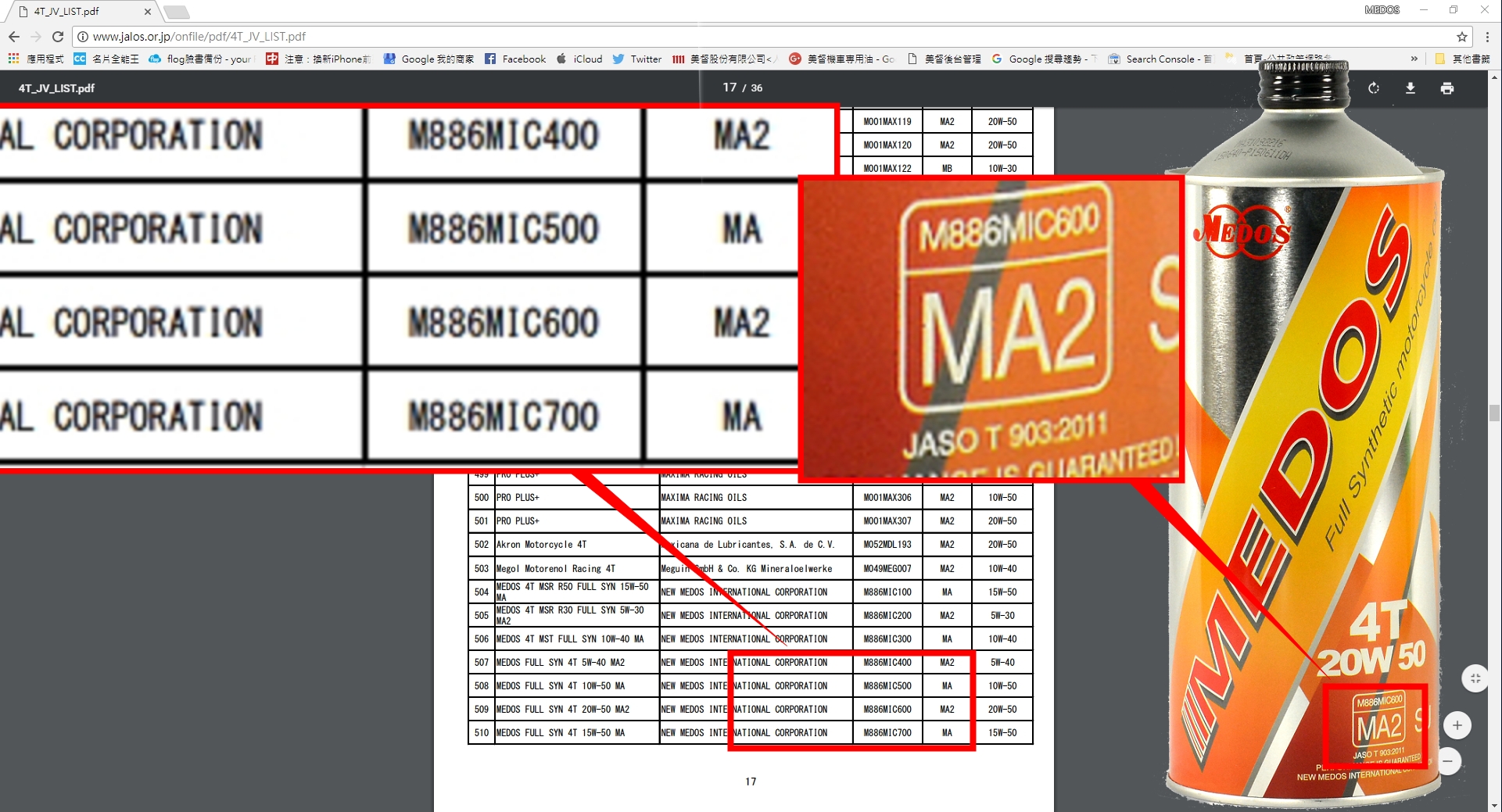Screen dimensions: 1502x812
Task: Open the Search Console bookmark
Action: 1160,59
